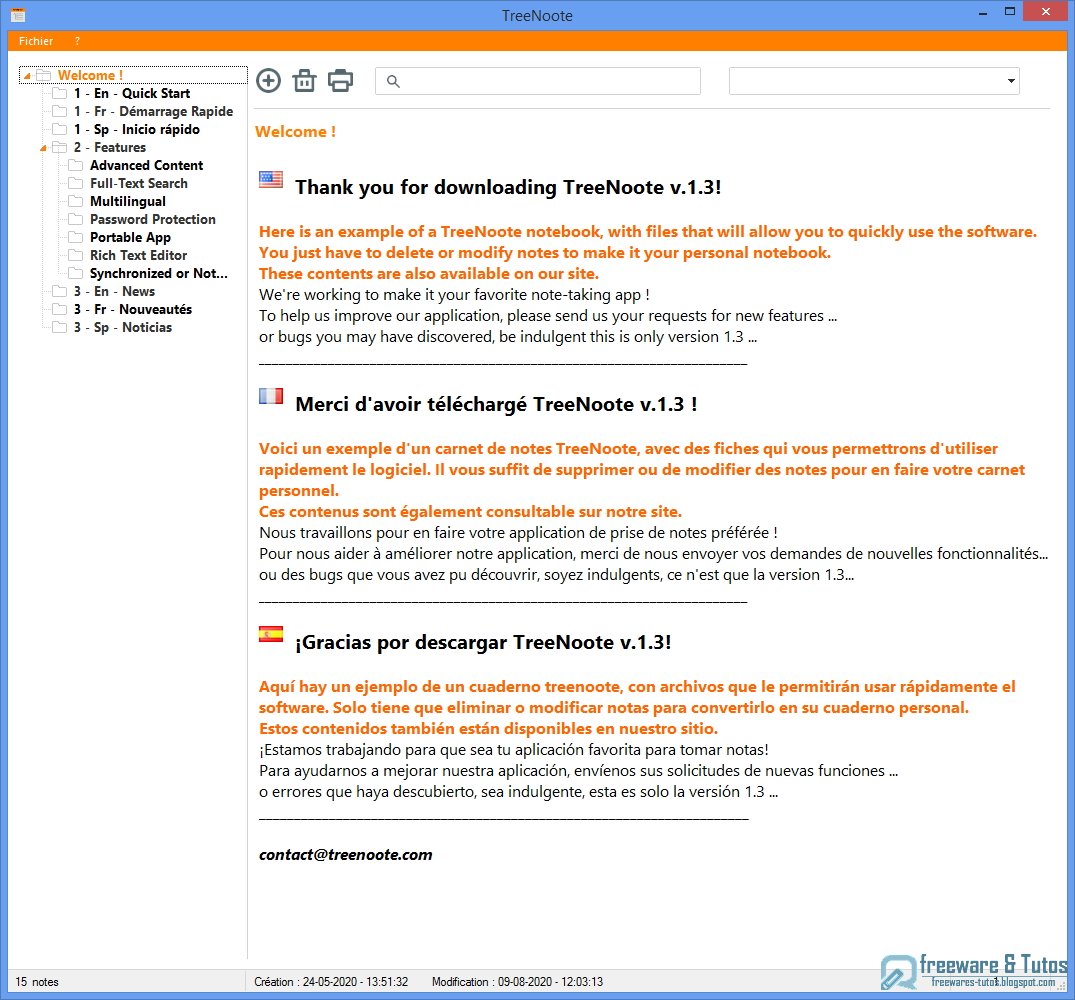Click the orange Welcome ! note title
1075x1000 pixels.
coord(295,132)
